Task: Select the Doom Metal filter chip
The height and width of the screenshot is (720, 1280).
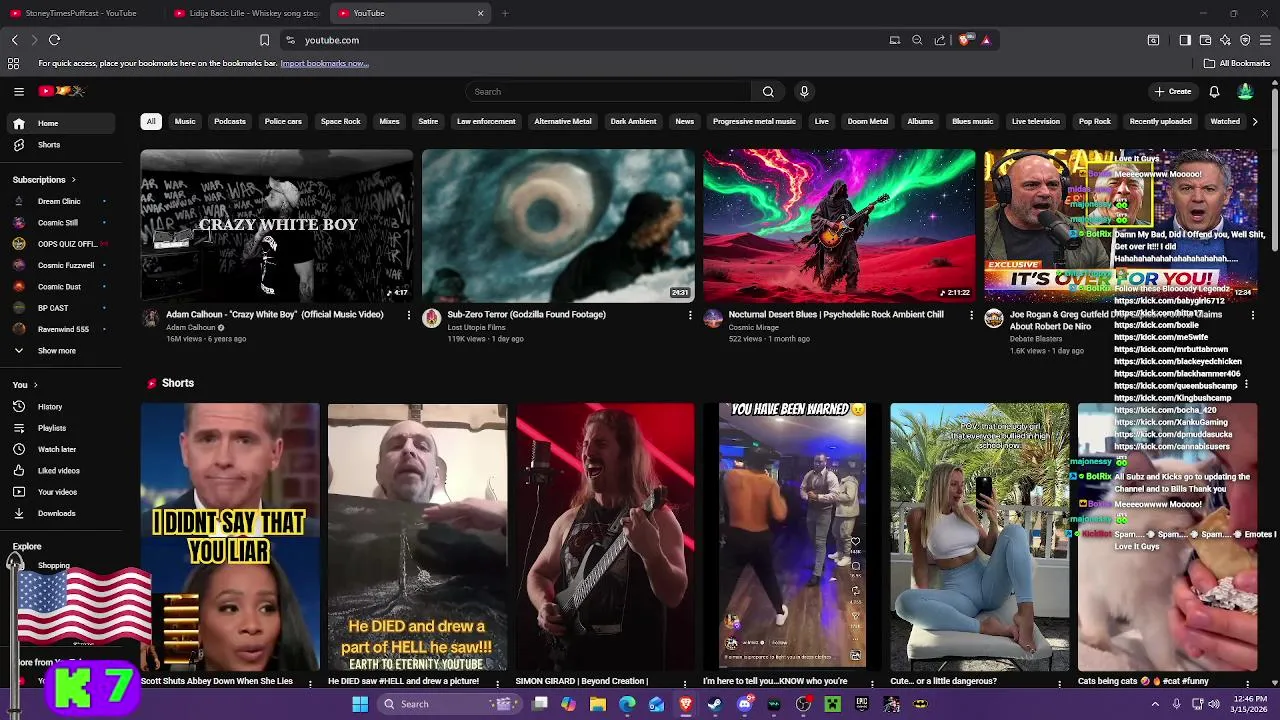Action: 867,121
